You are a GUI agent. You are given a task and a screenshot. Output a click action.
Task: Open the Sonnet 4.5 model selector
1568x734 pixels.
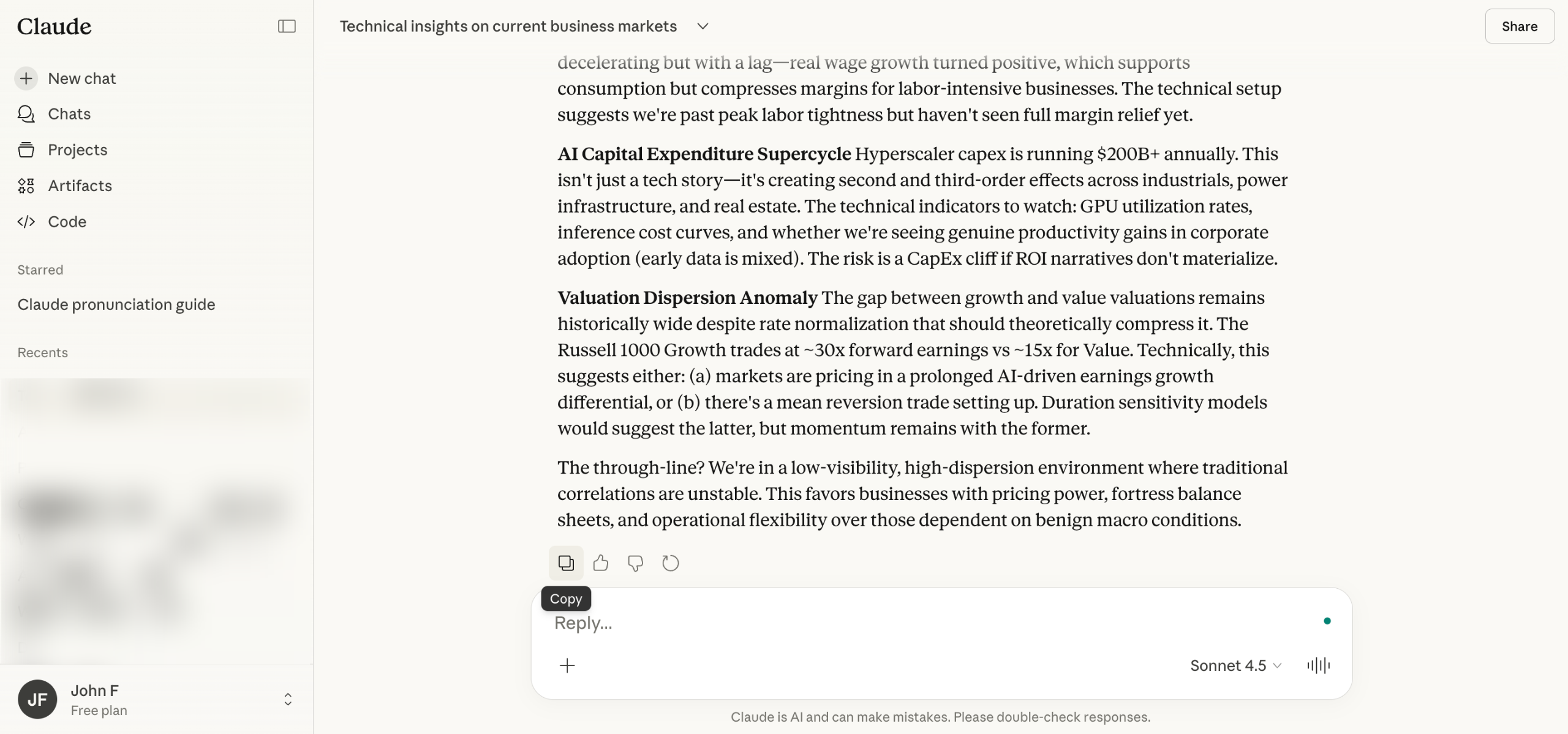point(1235,665)
